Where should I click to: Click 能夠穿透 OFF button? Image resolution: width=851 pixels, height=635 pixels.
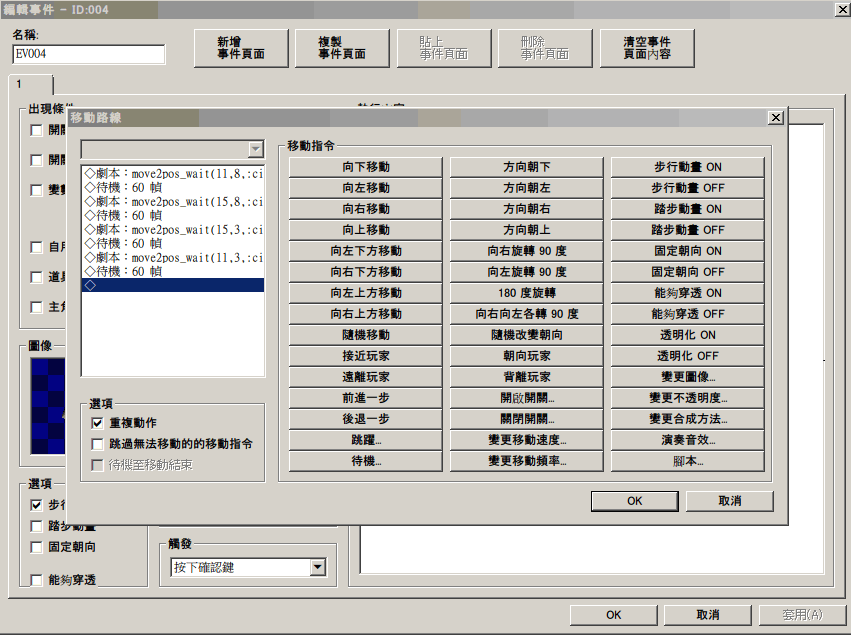(x=688, y=314)
